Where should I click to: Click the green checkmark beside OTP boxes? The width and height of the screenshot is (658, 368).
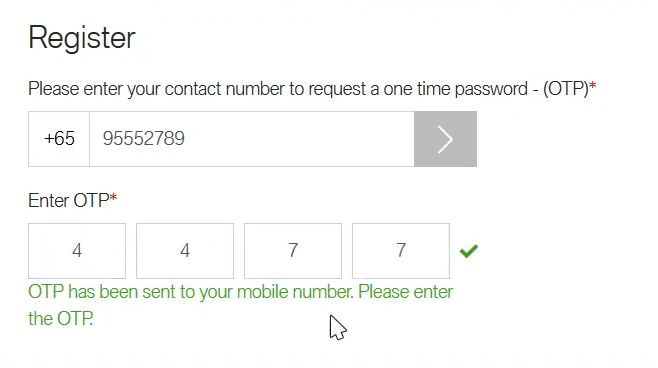469,251
